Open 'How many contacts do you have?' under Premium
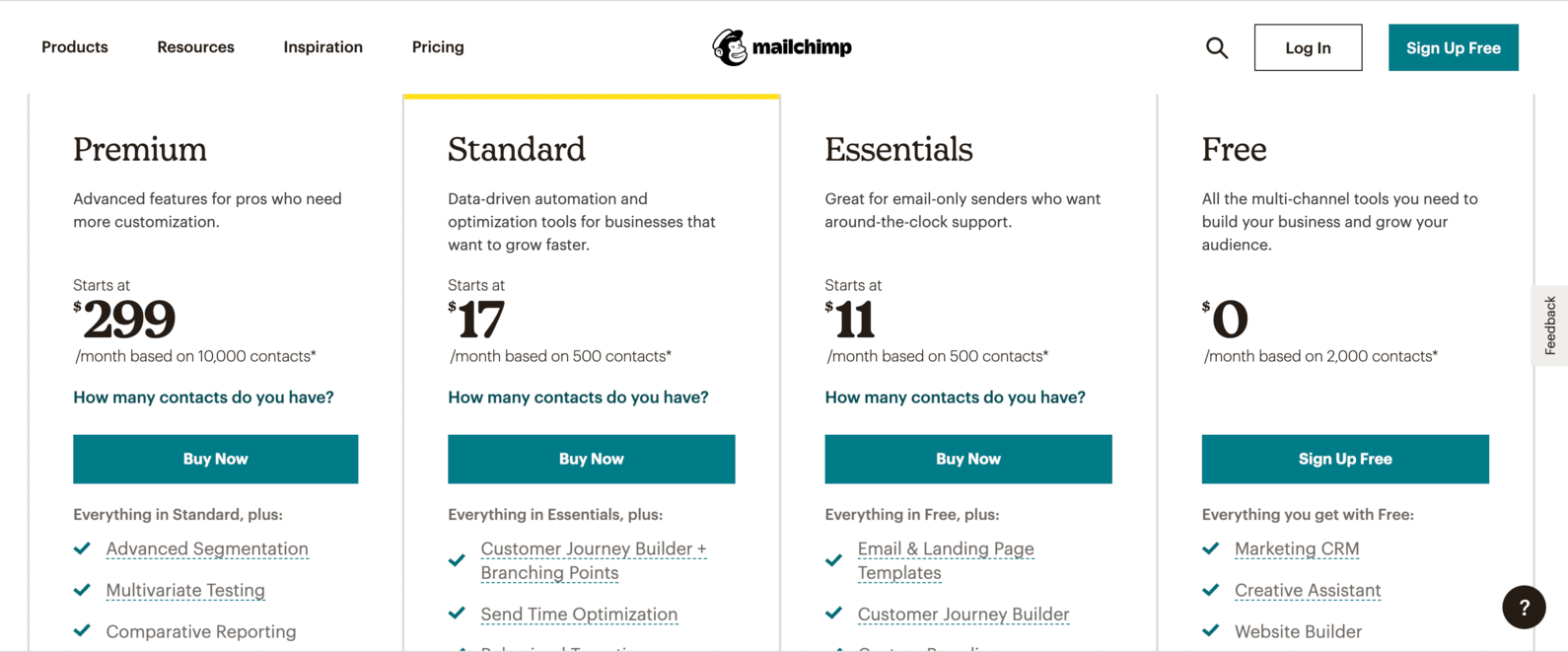 pyautogui.click(x=203, y=397)
